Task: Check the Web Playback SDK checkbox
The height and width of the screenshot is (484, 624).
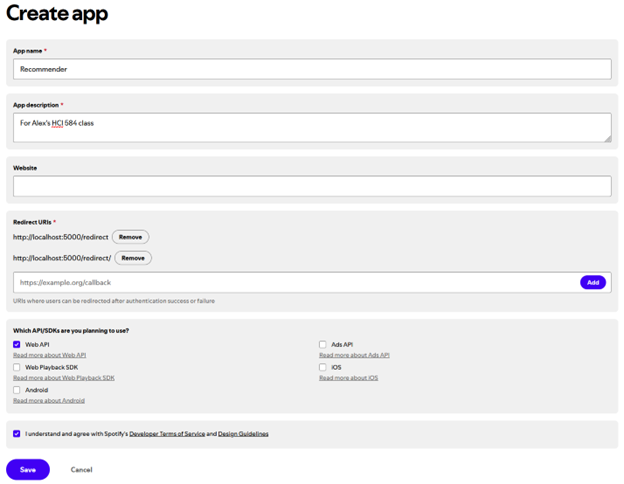Action: click(17, 367)
